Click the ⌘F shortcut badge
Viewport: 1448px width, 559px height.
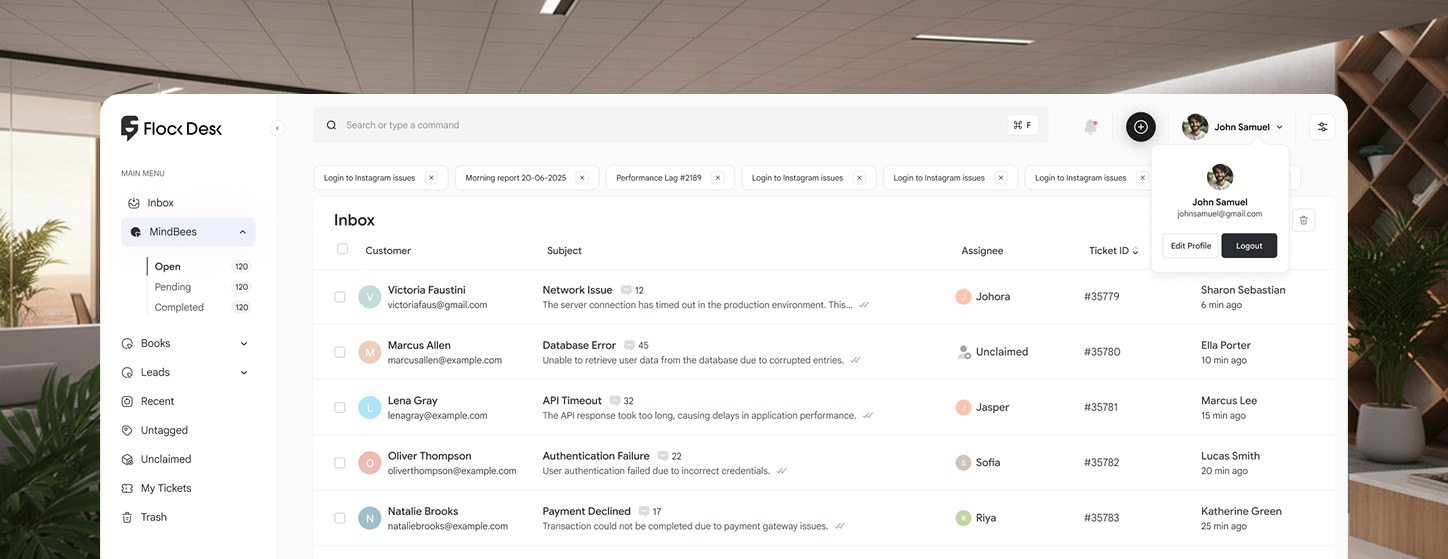[x=1023, y=125]
